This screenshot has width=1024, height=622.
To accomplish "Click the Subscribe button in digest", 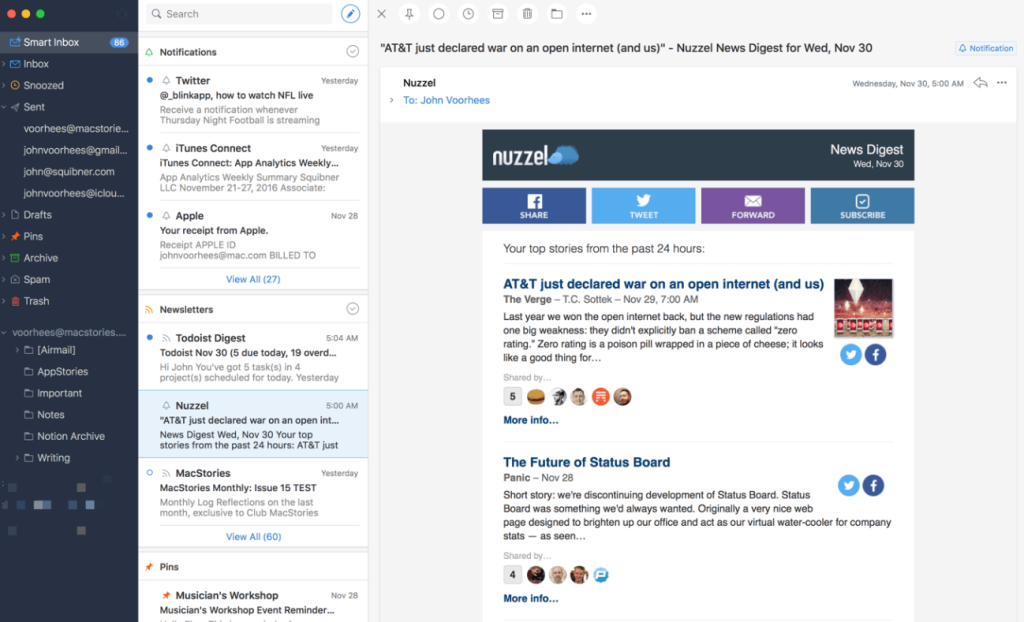I will (862, 206).
